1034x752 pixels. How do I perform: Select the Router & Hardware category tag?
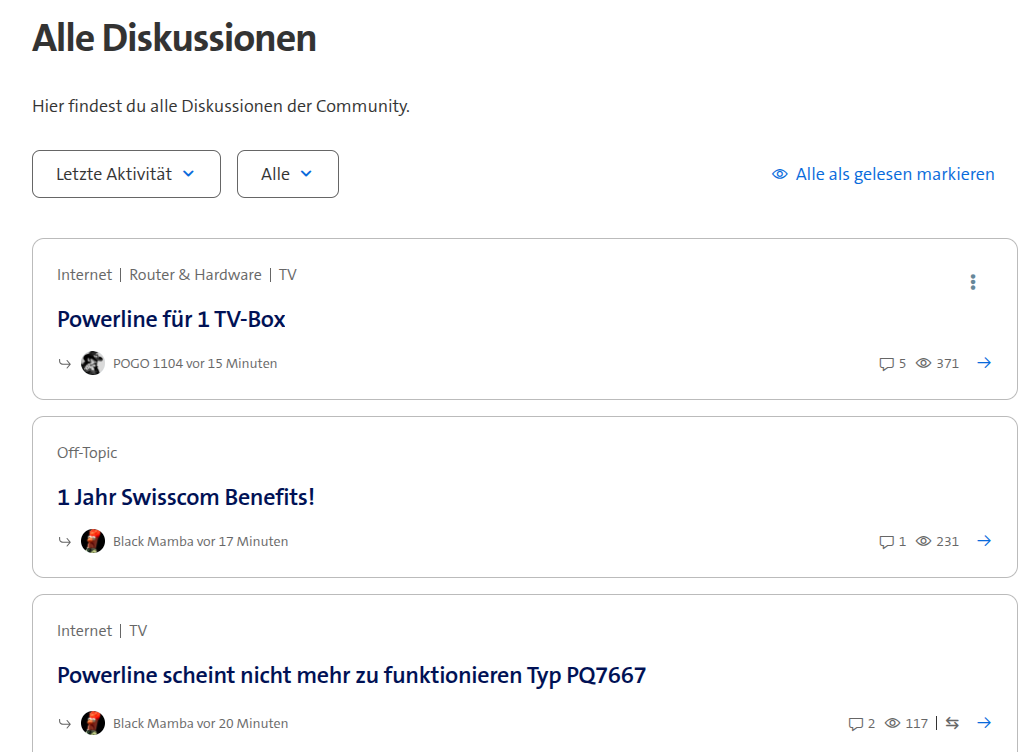(195, 275)
